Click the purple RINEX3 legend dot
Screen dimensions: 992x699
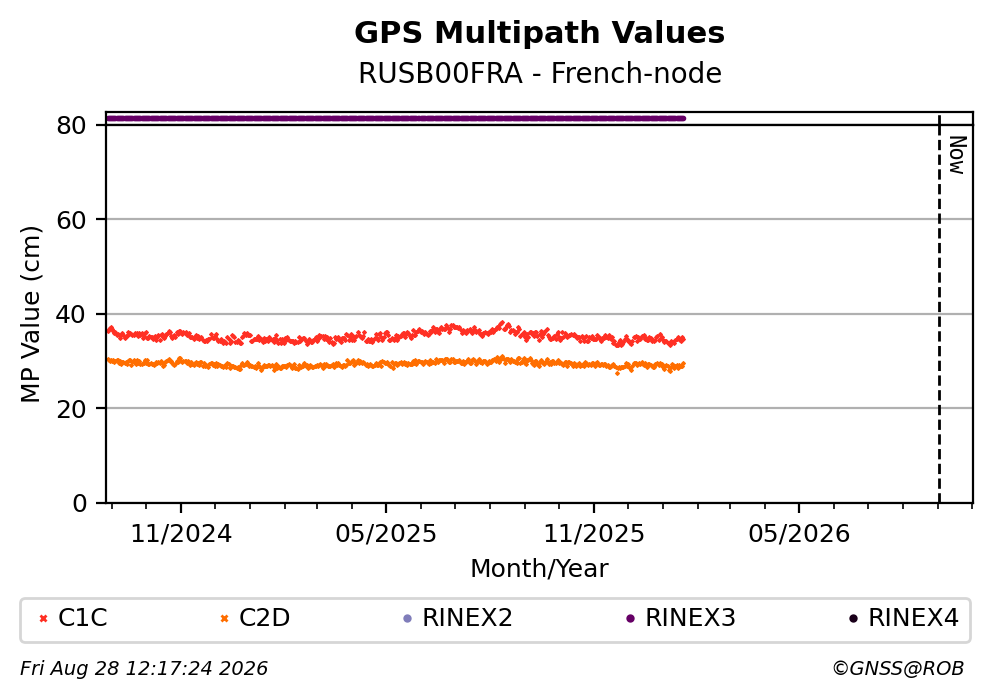[x=630, y=619]
